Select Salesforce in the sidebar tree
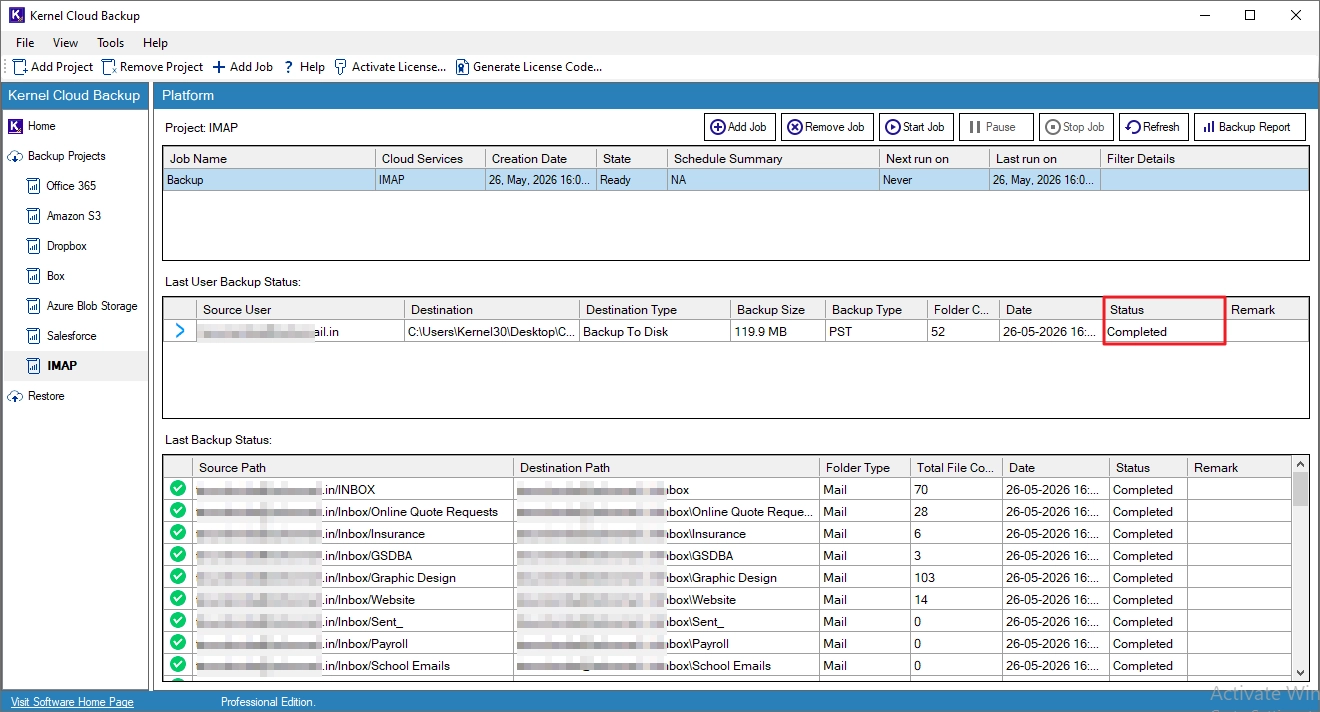This screenshot has height=712, width=1320. (x=71, y=336)
